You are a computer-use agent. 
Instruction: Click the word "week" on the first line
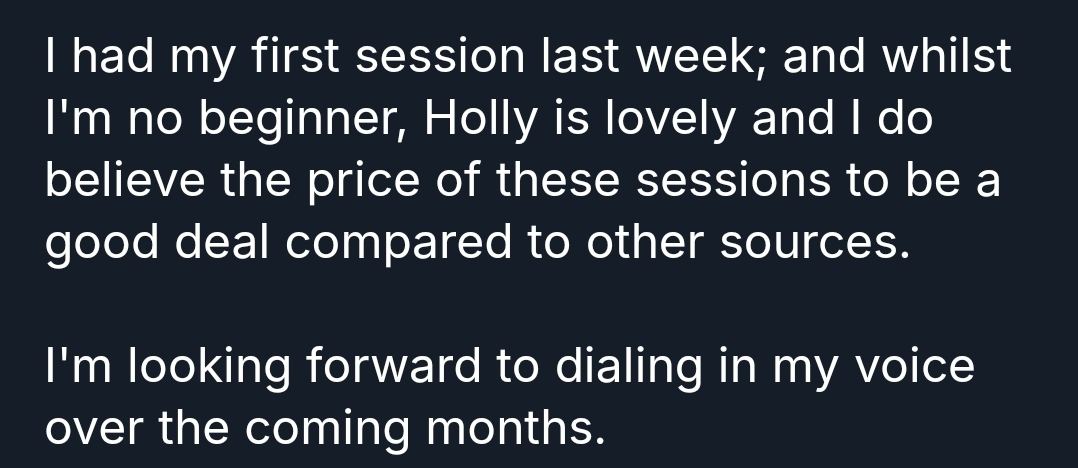(x=705, y=59)
